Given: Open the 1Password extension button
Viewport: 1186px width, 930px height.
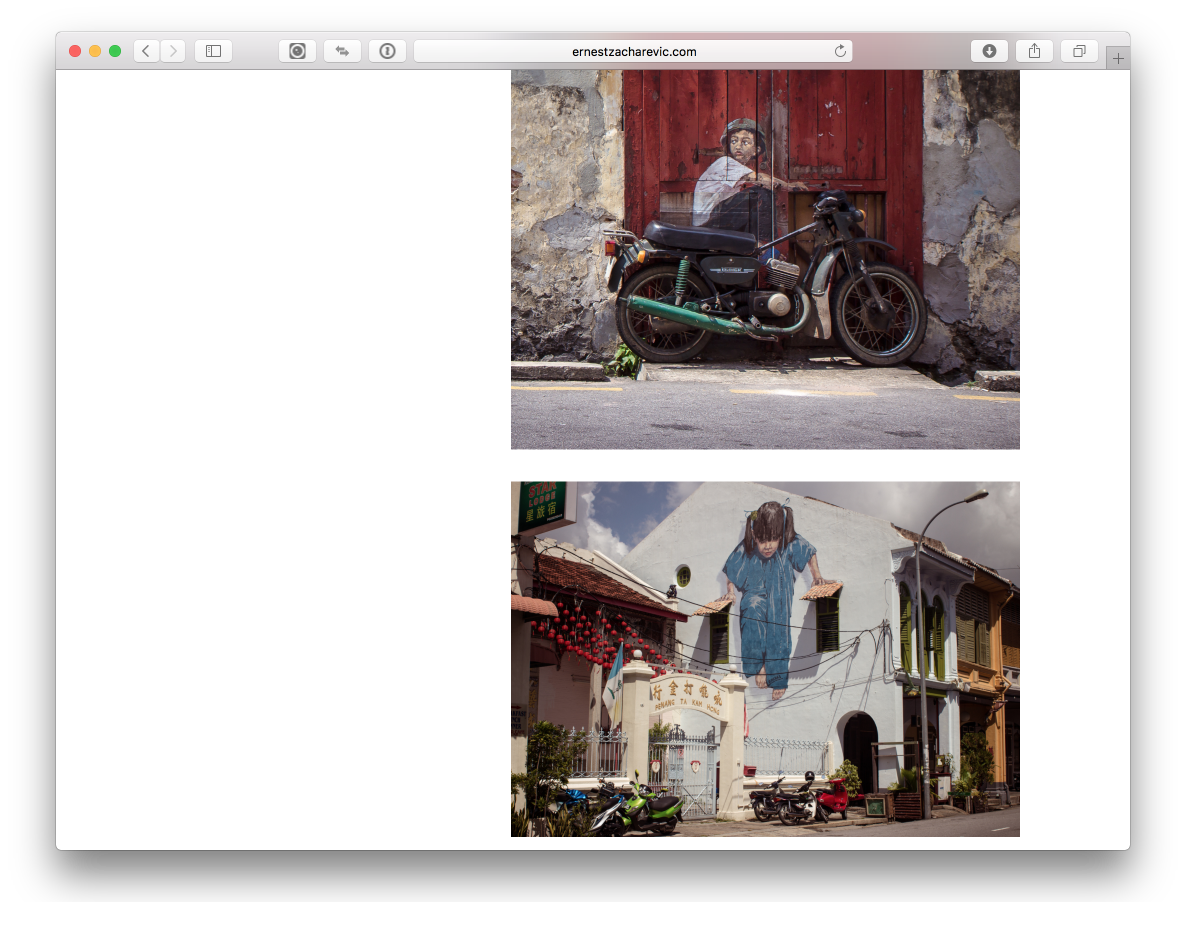Looking at the screenshot, I should pos(387,51).
